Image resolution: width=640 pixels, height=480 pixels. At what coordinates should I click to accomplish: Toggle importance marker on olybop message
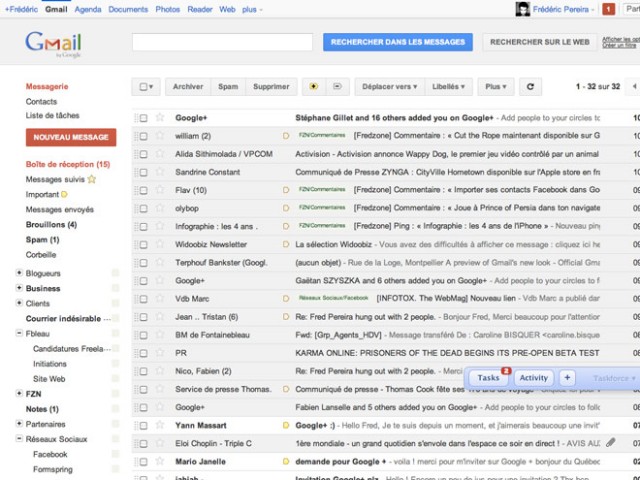click(x=286, y=208)
